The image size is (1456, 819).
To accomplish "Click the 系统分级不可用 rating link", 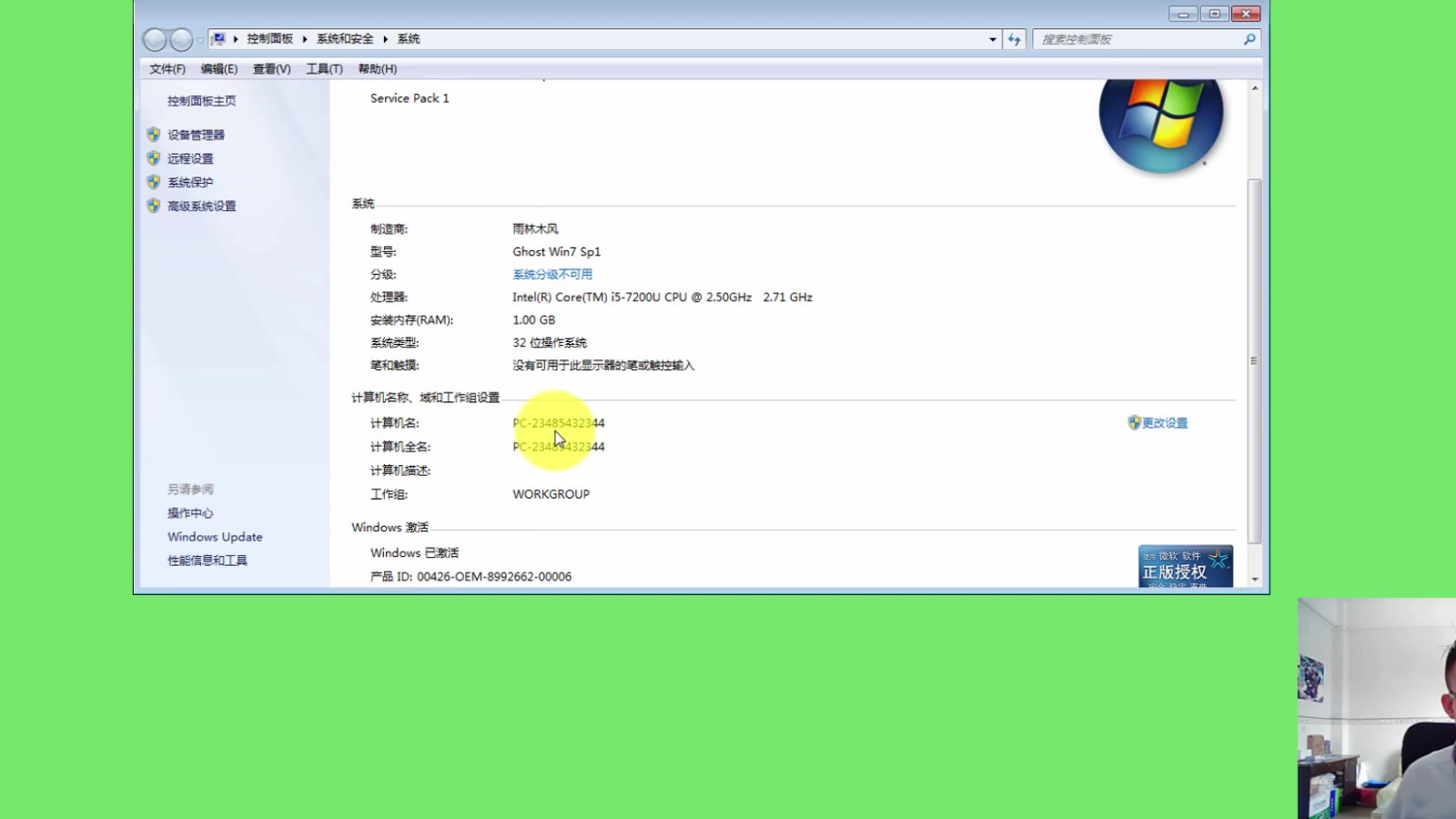I will [x=552, y=274].
